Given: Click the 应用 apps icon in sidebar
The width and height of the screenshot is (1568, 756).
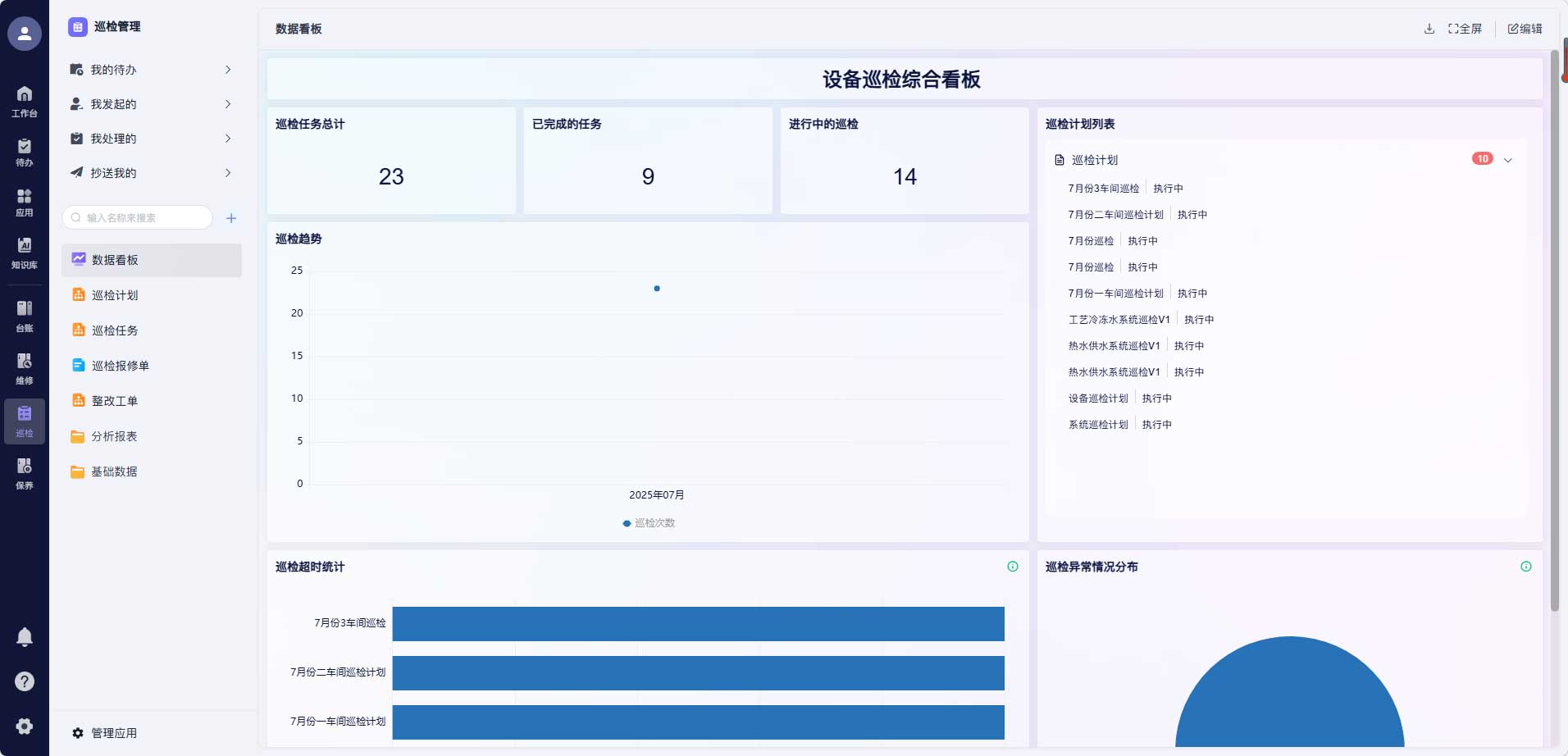Looking at the screenshot, I should 24,203.
